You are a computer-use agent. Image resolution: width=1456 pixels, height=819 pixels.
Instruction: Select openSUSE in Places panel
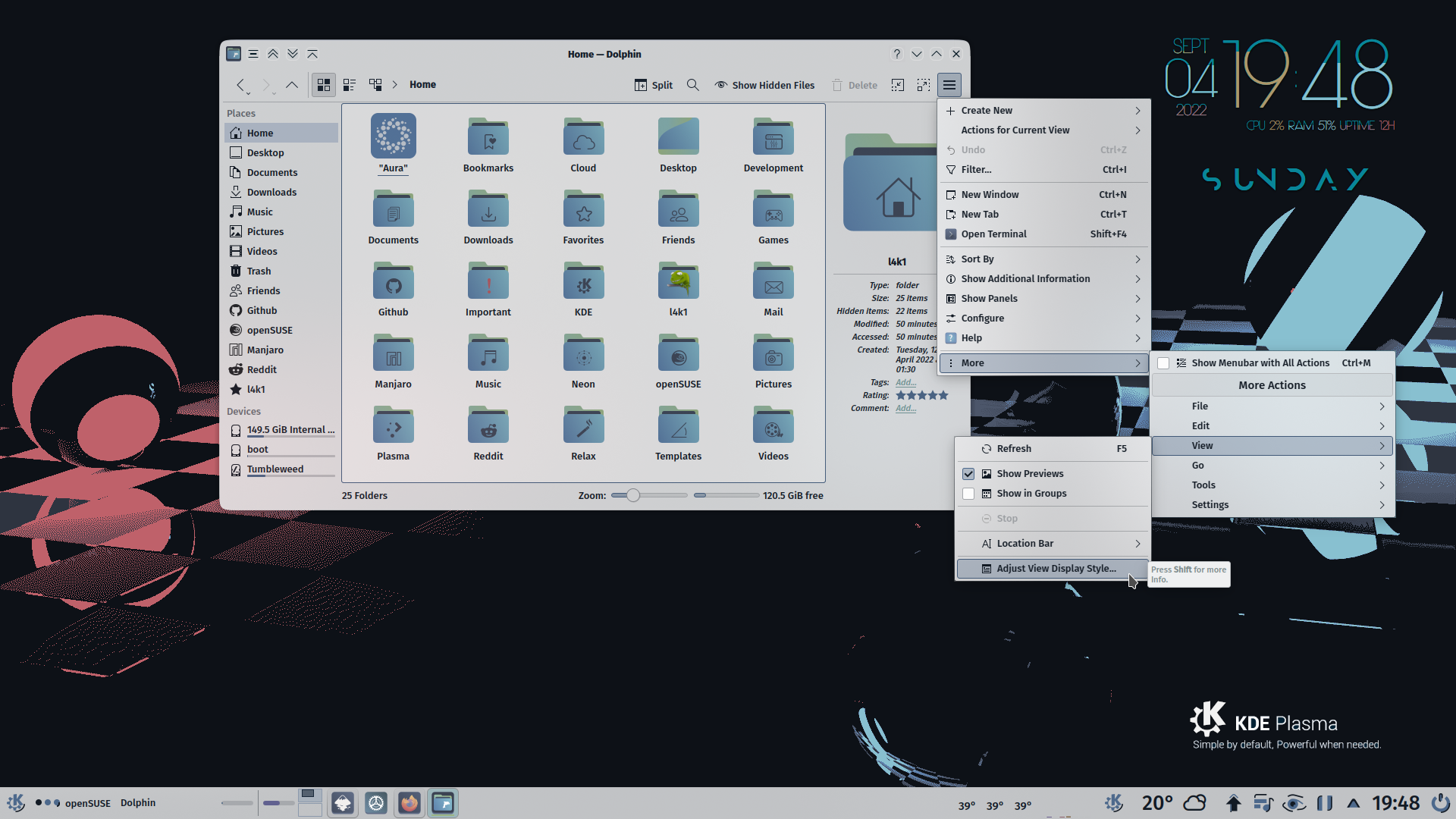(281, 331)
